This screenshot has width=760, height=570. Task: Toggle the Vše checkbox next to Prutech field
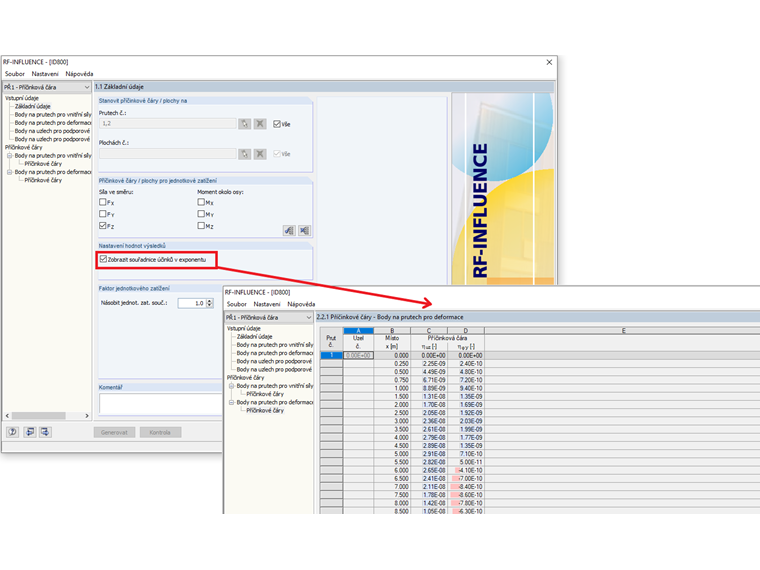277,124
